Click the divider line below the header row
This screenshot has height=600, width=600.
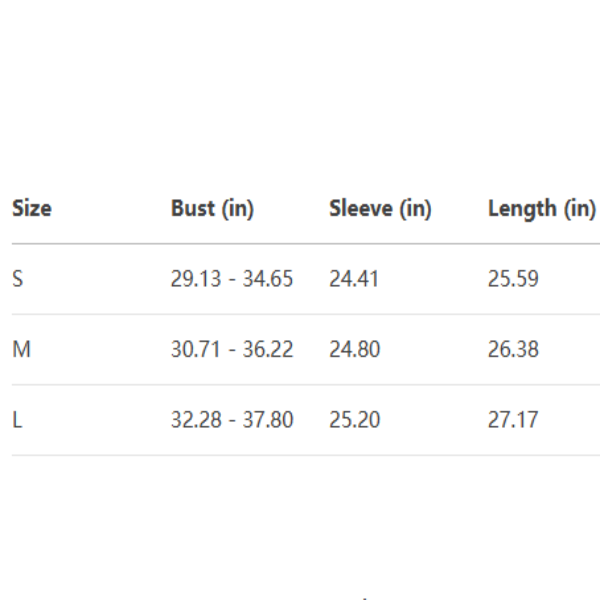point(300,243)
